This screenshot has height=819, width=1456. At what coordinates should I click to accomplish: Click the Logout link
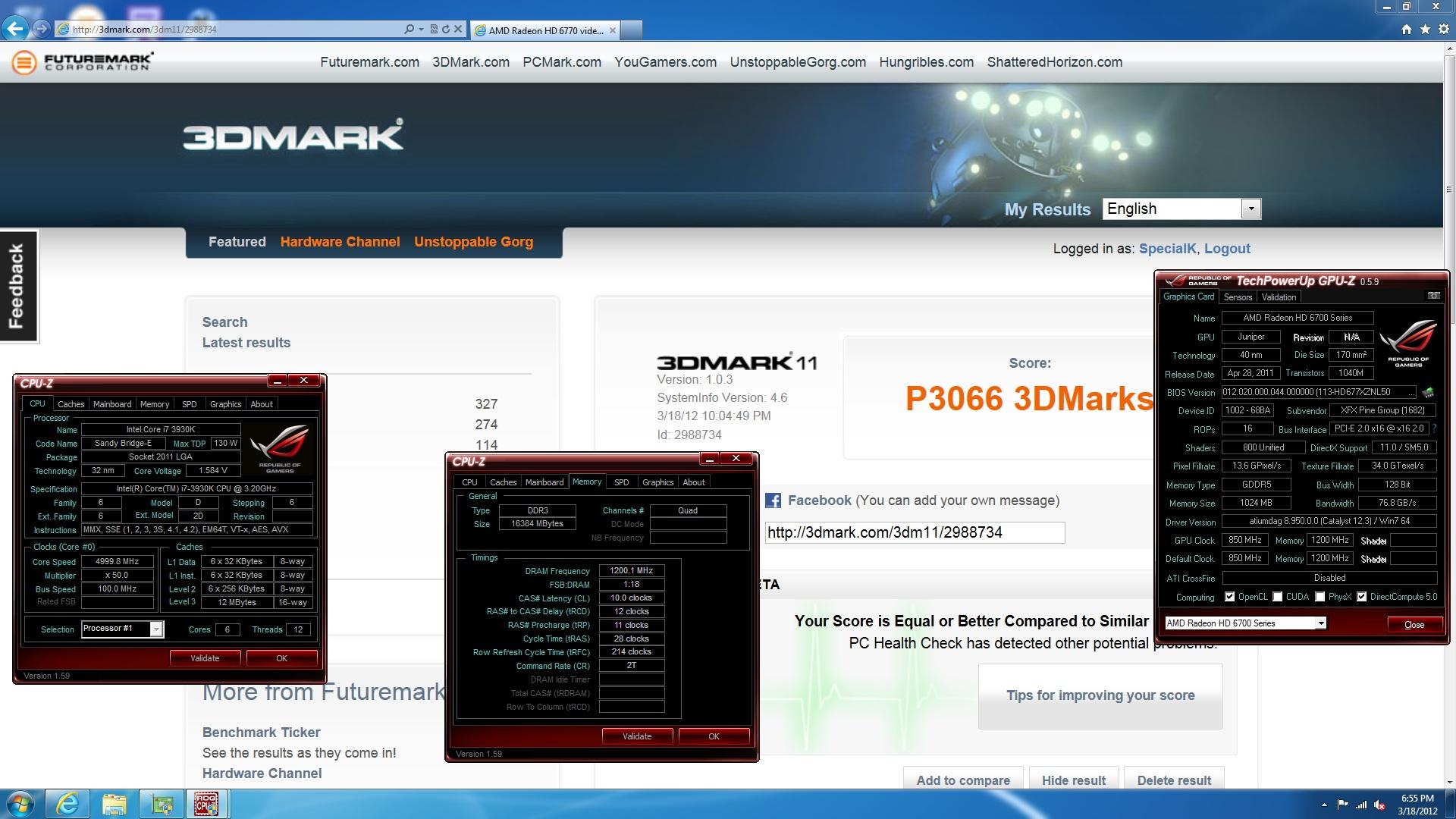(1227, 249)
